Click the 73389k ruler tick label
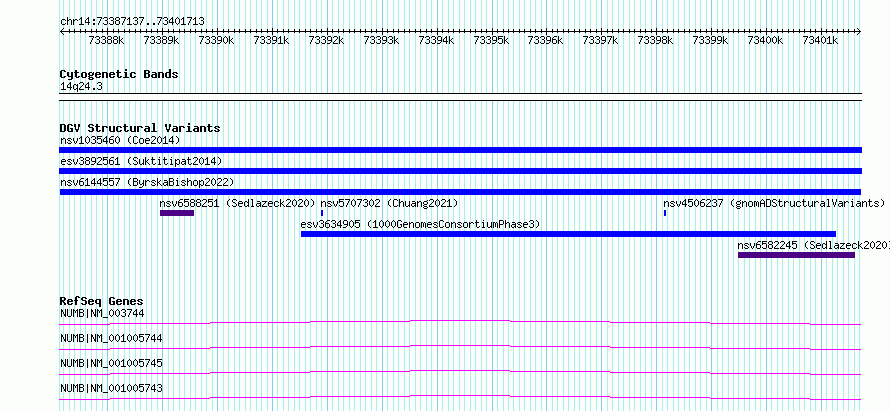This screenshot has width=890, height=411. (x=161, y=40)
